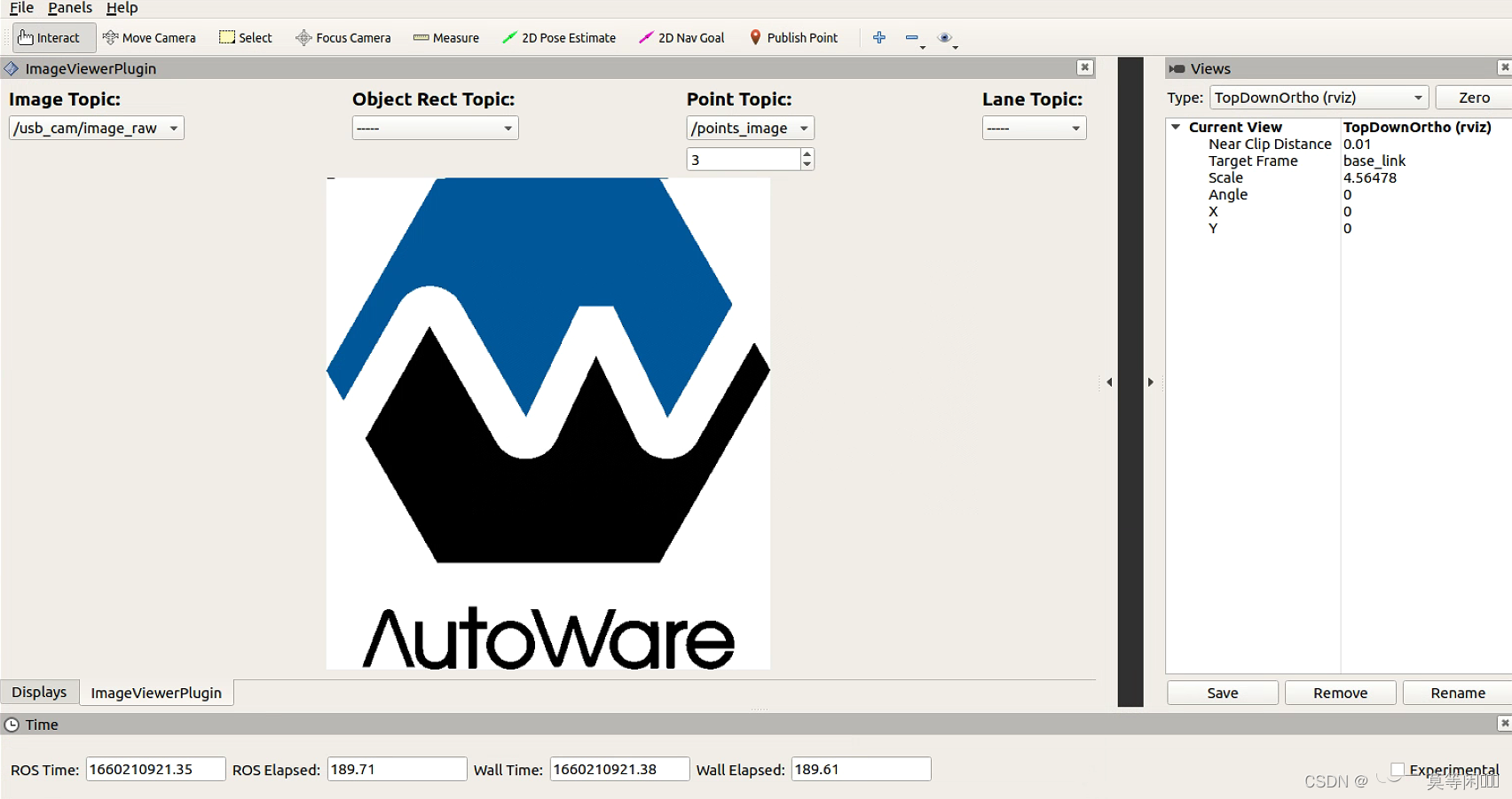This screenshot has height=799, width=1512.
Task: Click the Autoware logo image
Action: pyautogui.click(x=548, y=423)
